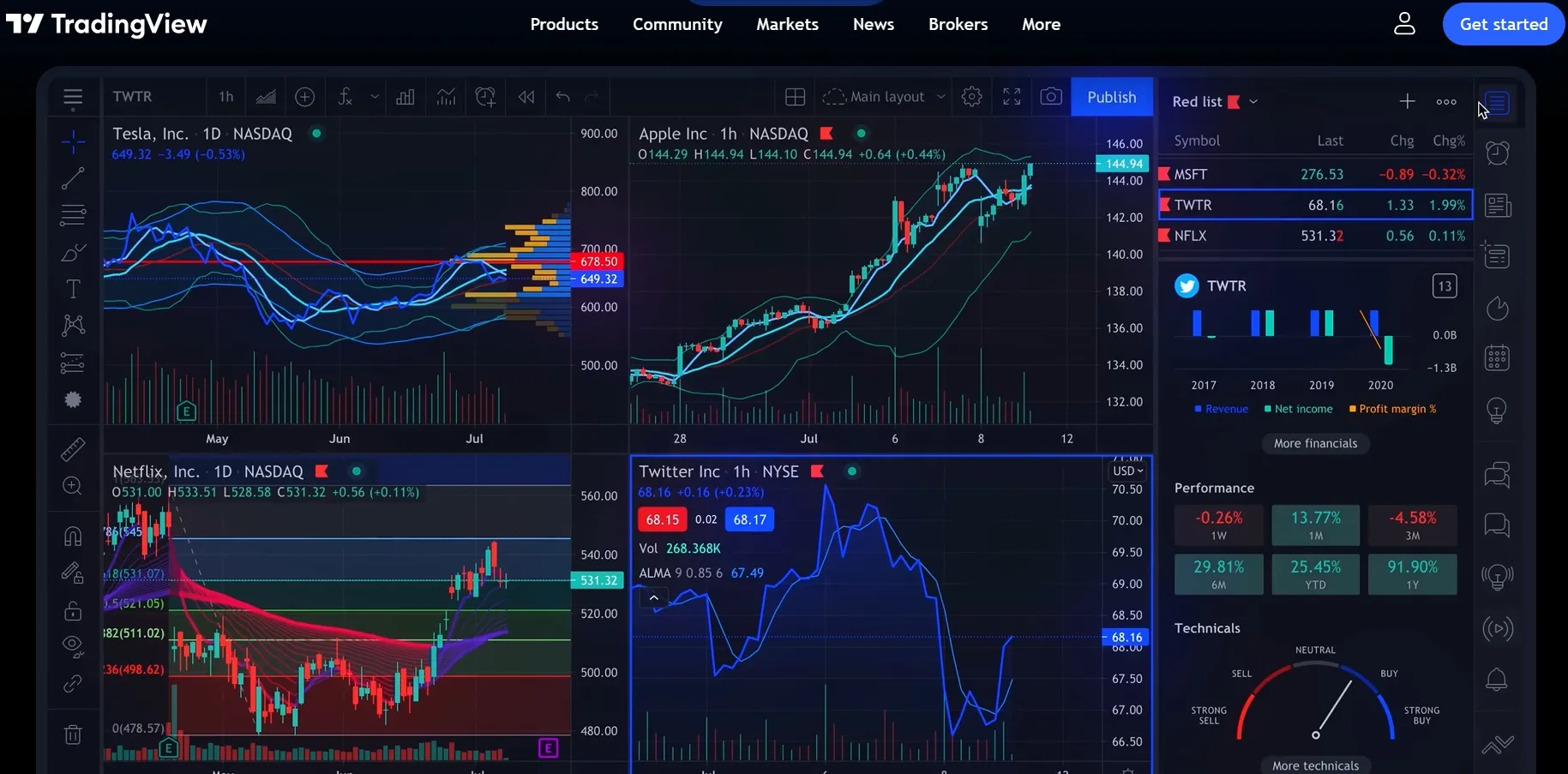Create an alert from toolbar

point(486,97)
